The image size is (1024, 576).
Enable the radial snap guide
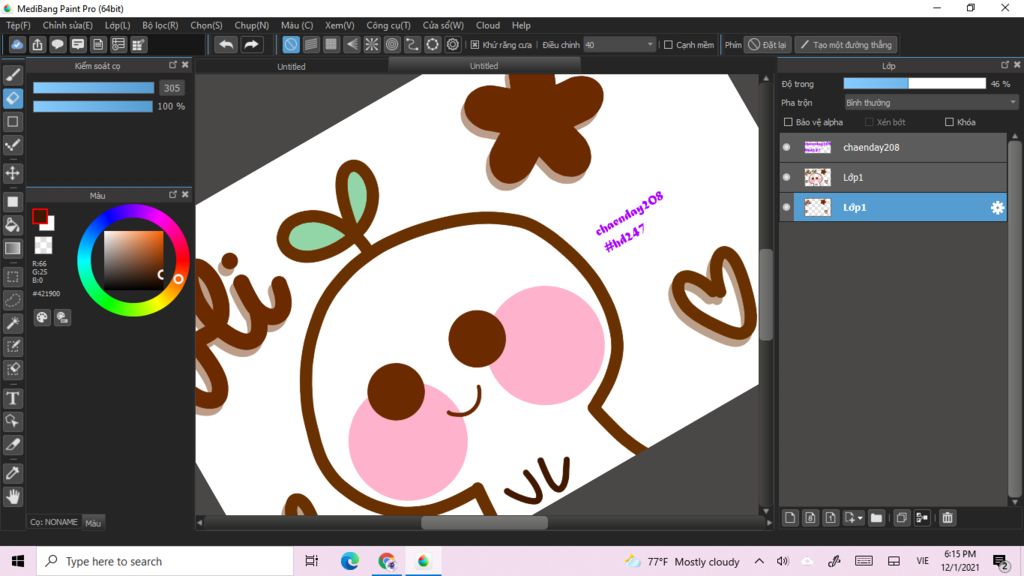[372, 44]
